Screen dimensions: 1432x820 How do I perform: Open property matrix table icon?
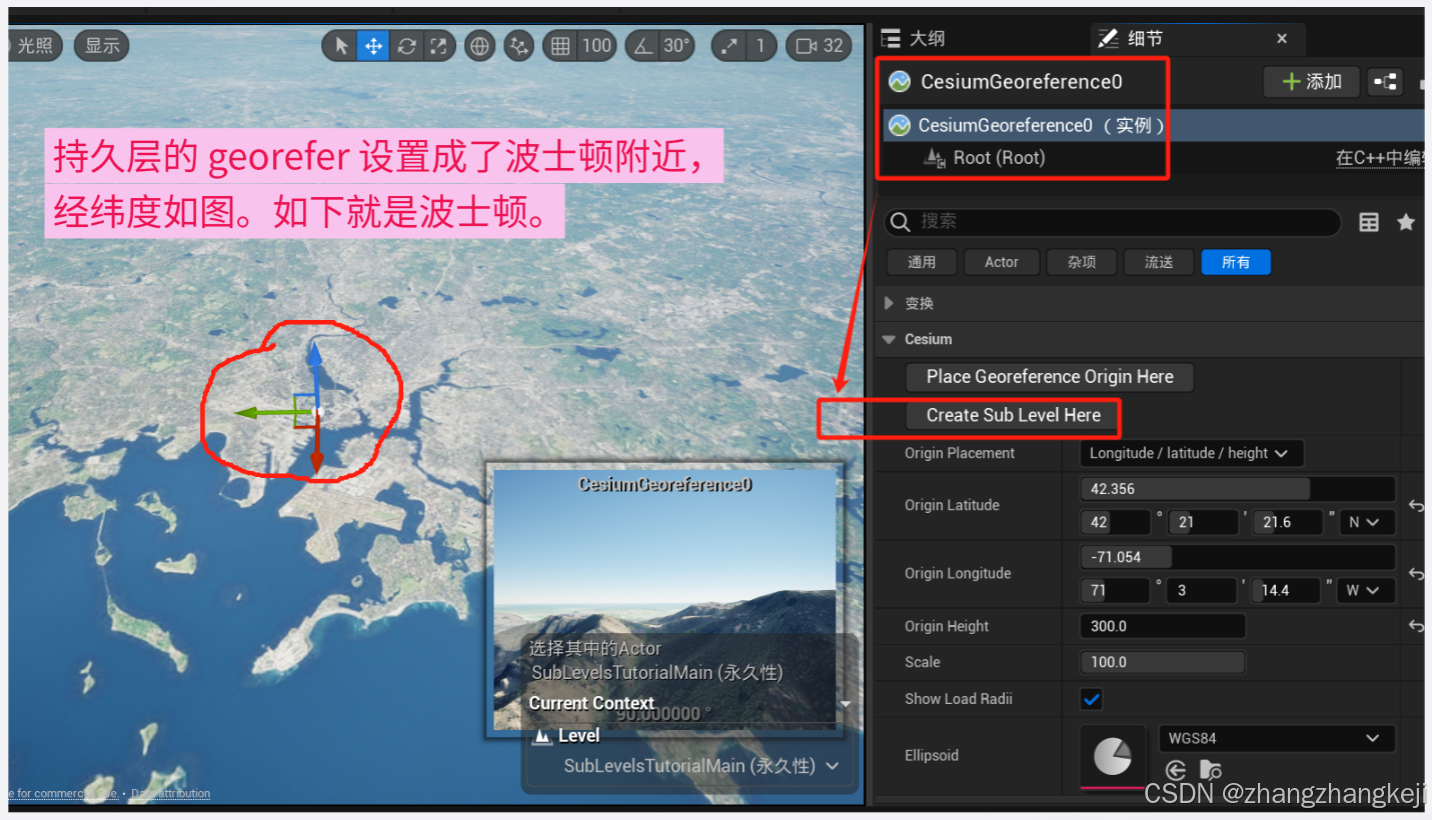(1369, 222)
